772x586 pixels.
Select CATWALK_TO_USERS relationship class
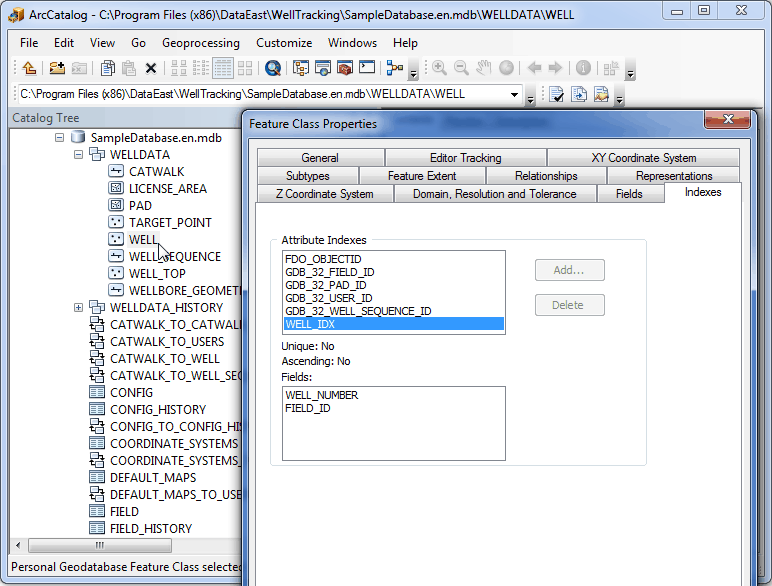(x=167, y=342)
